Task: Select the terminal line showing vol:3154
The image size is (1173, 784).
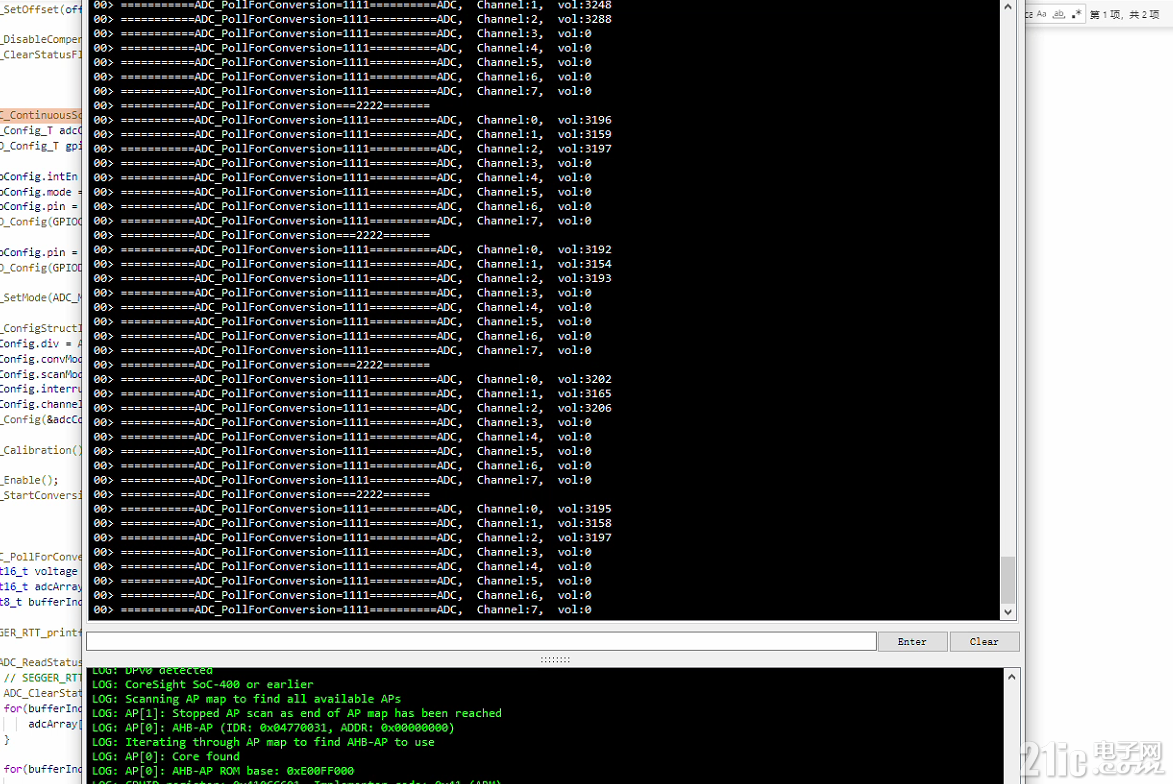Action: pos(352,264)
